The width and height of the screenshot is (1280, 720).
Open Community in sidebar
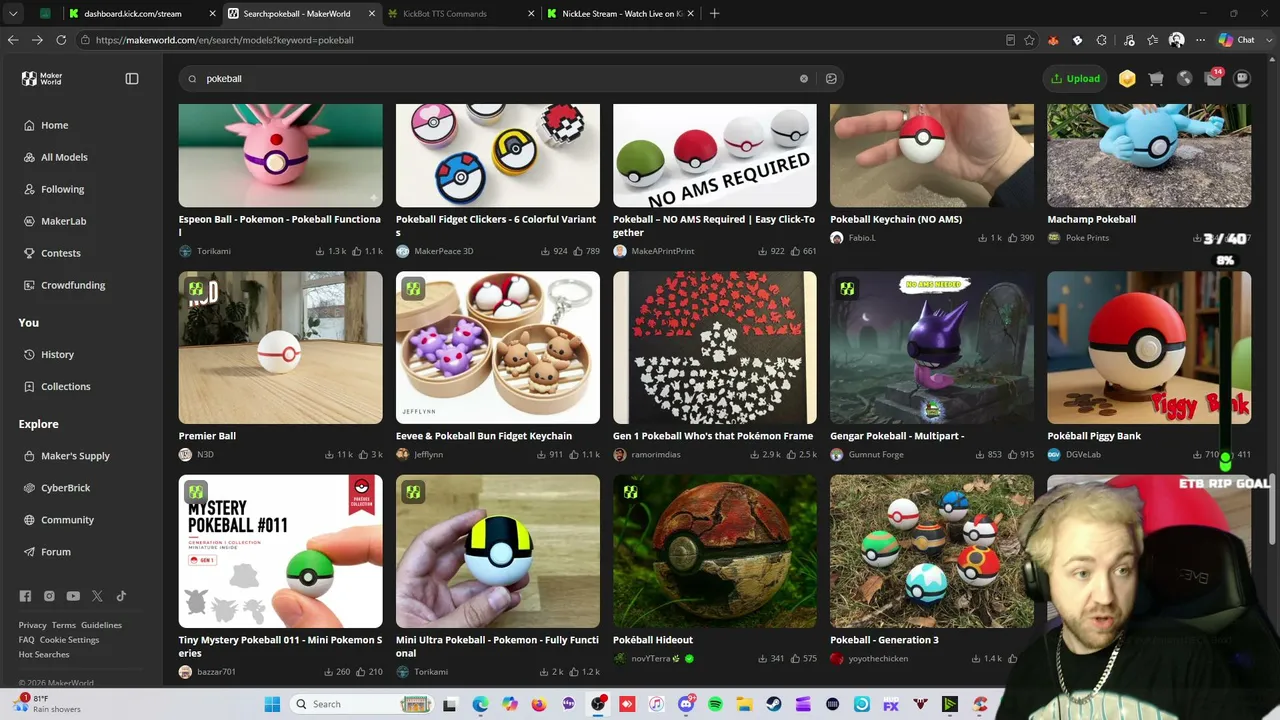coord(67,520)
